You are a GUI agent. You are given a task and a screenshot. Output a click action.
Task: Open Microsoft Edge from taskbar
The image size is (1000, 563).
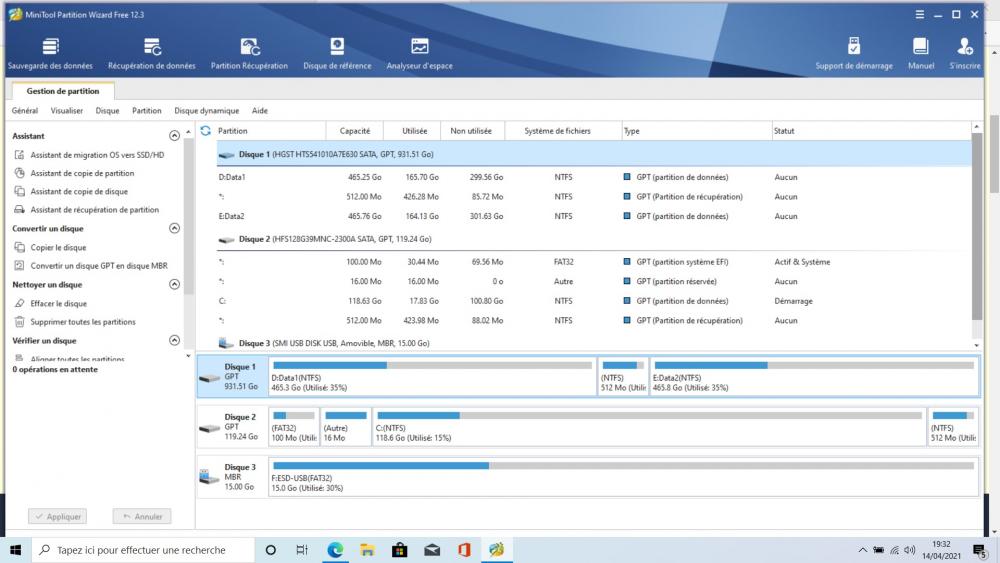(335, 550)
